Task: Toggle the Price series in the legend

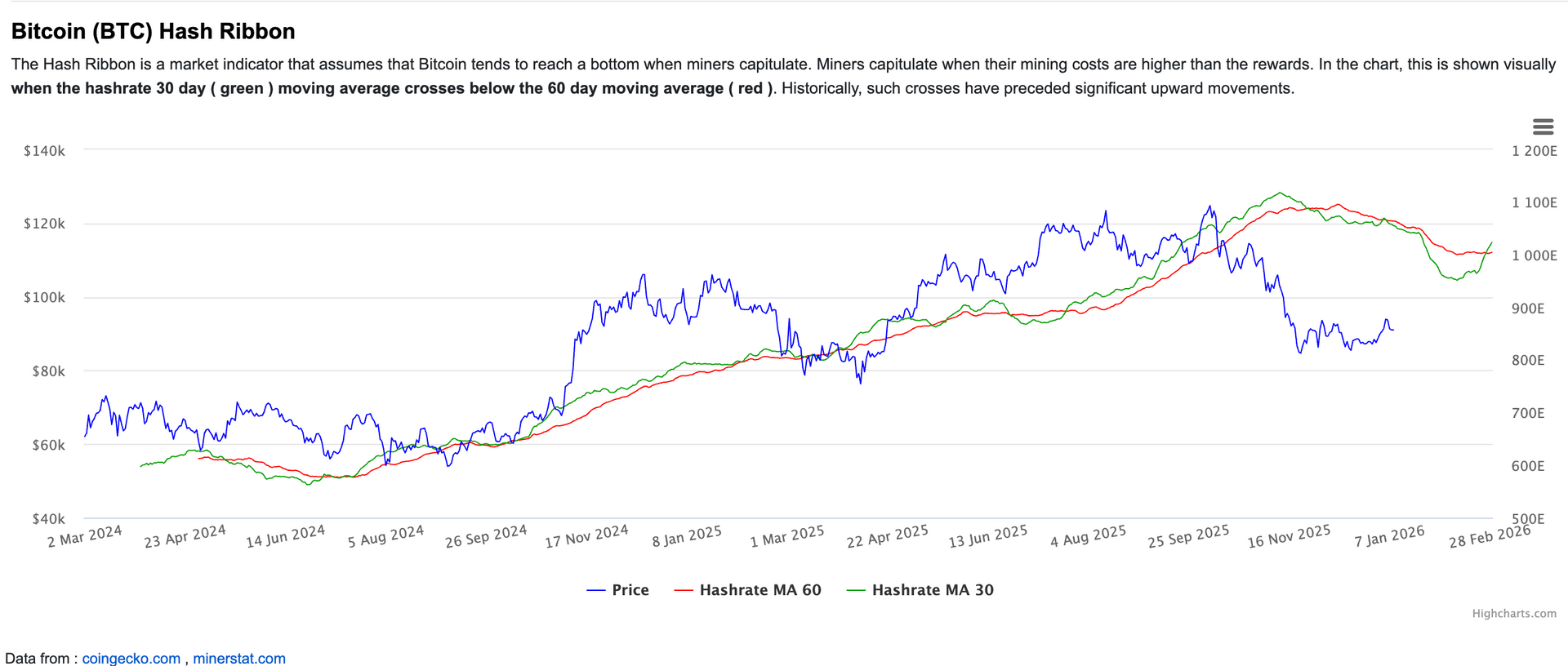Action: click(x=630, y=590)
